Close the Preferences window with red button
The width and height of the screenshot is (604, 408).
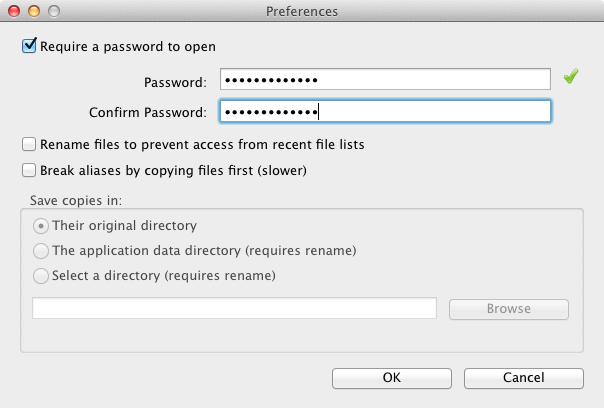14,11
